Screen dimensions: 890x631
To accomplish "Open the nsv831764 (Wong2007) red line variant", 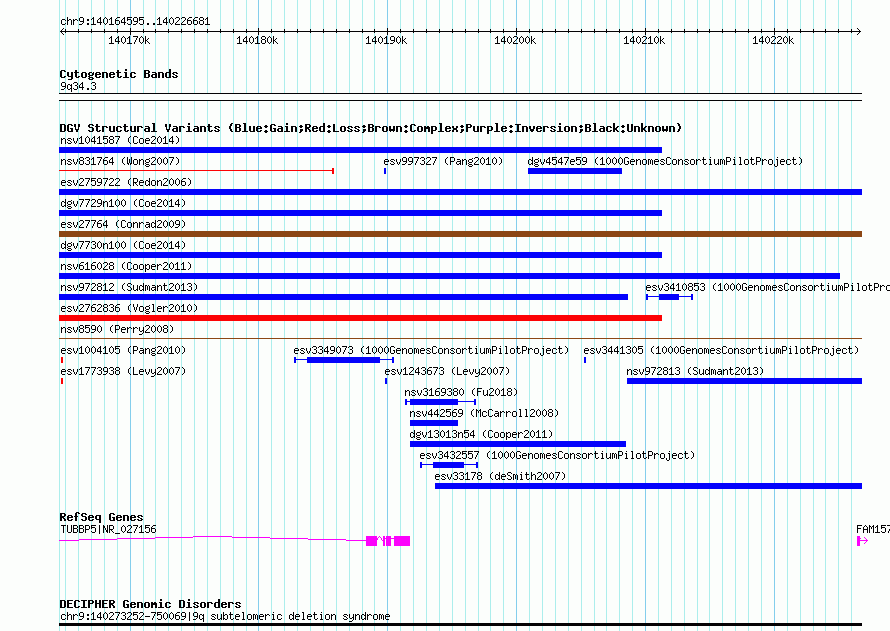I will pos(196,171).
